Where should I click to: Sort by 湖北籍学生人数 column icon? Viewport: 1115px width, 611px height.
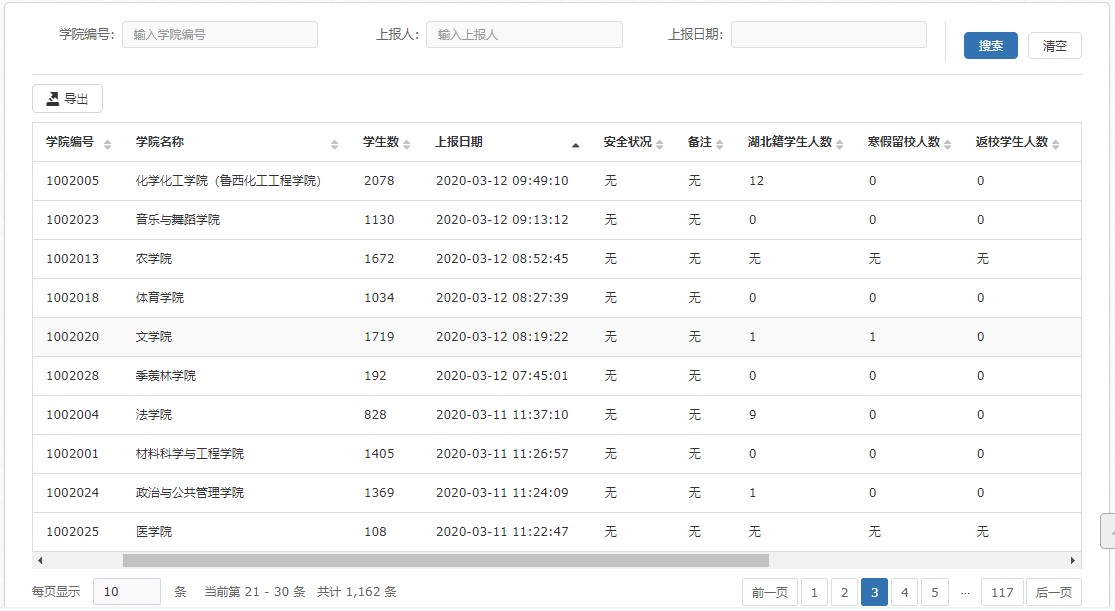(841, 144)
